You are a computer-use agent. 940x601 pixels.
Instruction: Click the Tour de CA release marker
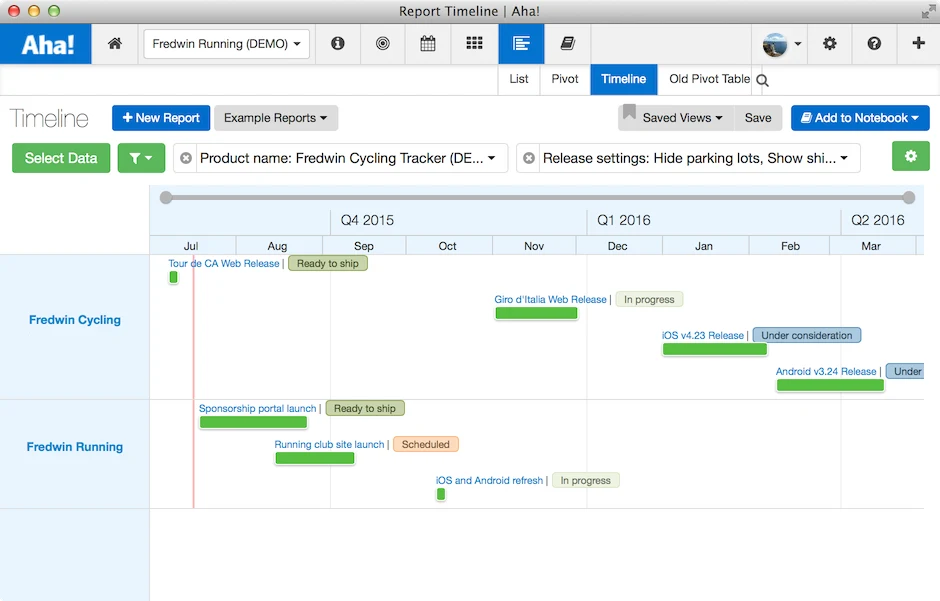(x=173, y=277)
